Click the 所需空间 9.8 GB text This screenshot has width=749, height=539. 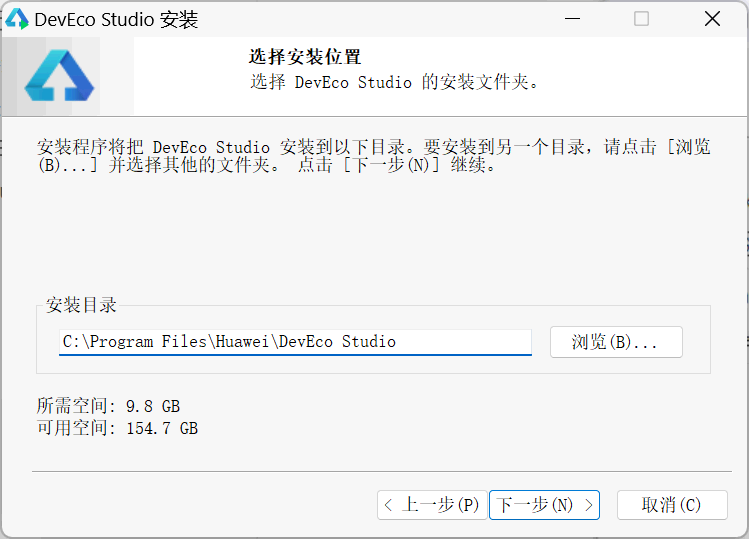point(108,406)
